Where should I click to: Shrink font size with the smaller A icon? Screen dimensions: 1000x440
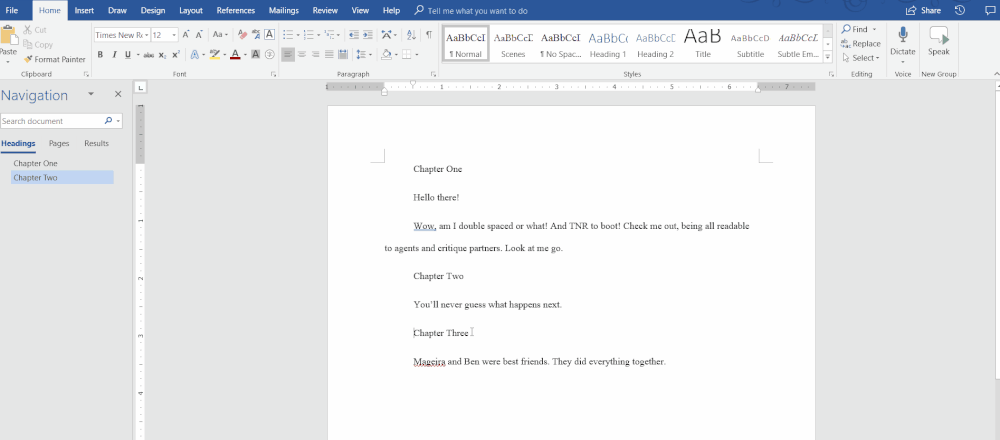[199, 35]
